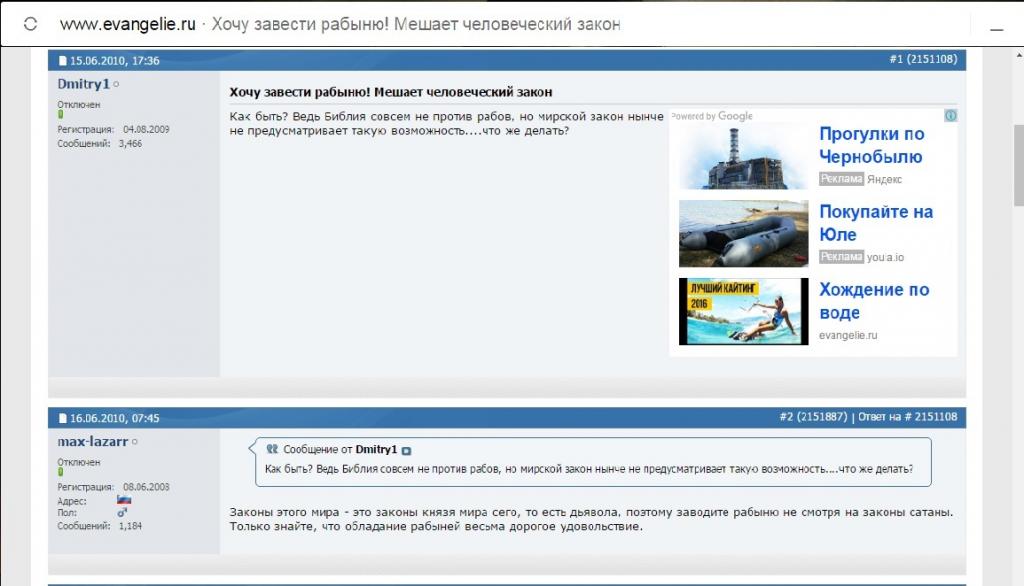Click the quote mark icon in quoted message
The height and width of the screenshot is (586, 1024).
pyautogui.click(x=272, y=449)
